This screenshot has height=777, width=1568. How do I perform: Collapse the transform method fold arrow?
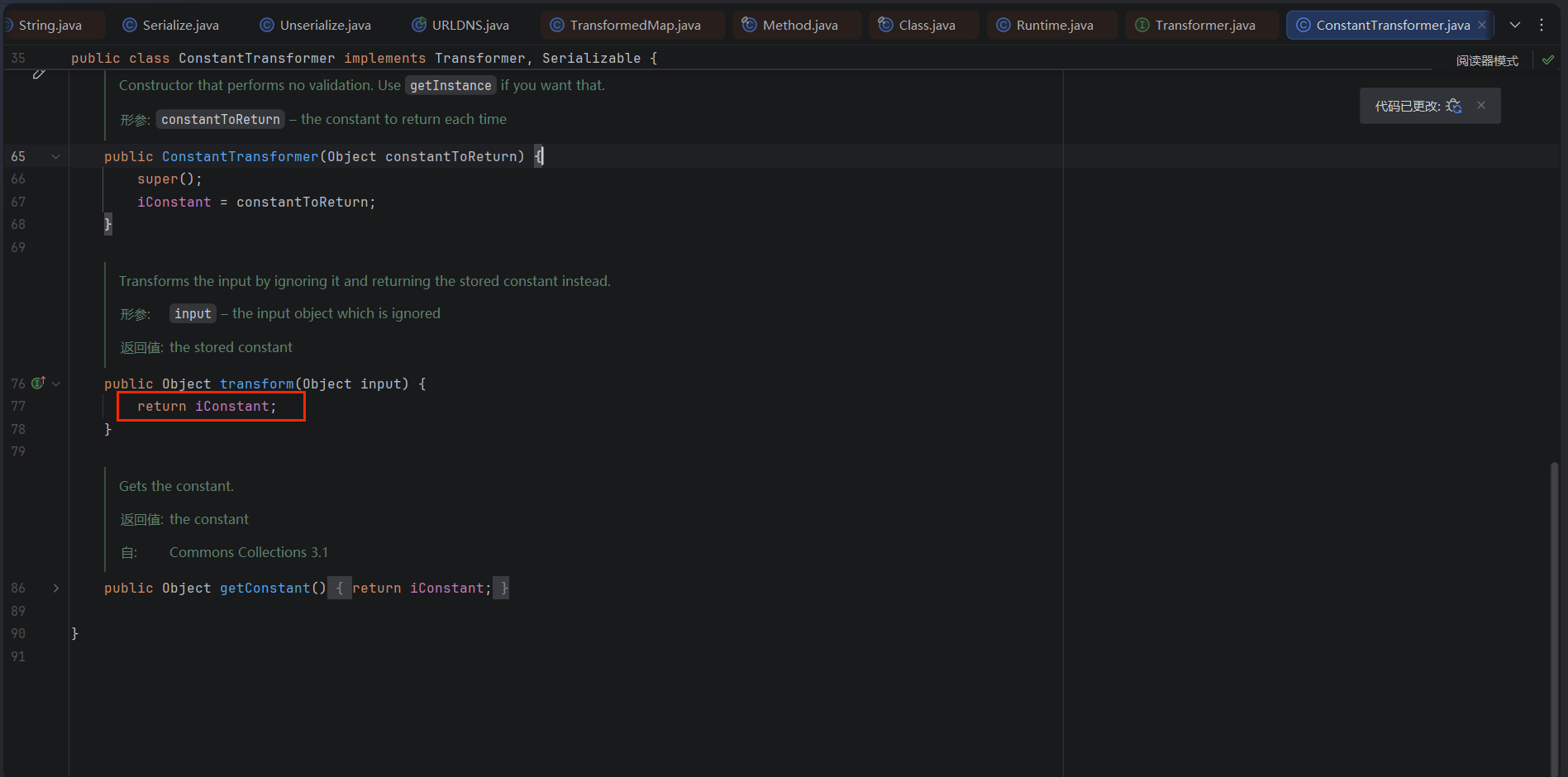(x=56, y=384)
